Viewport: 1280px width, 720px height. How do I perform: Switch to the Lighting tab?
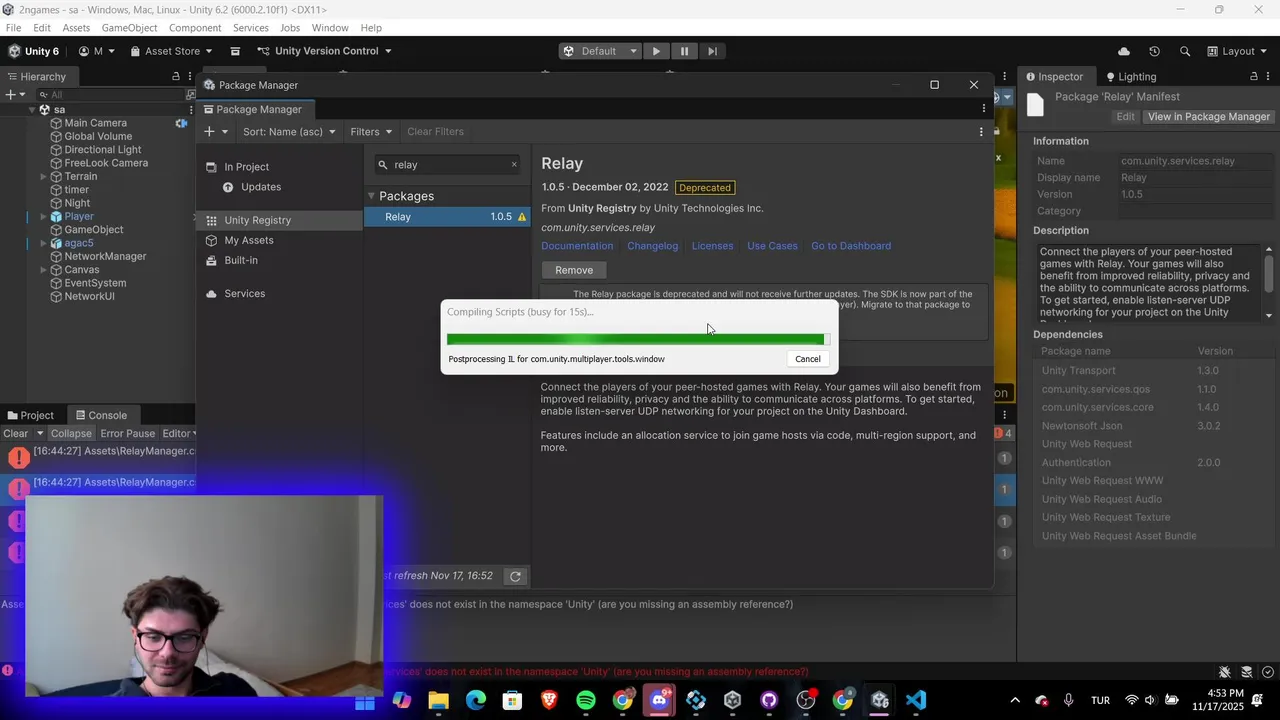[x=1131, y=77]
